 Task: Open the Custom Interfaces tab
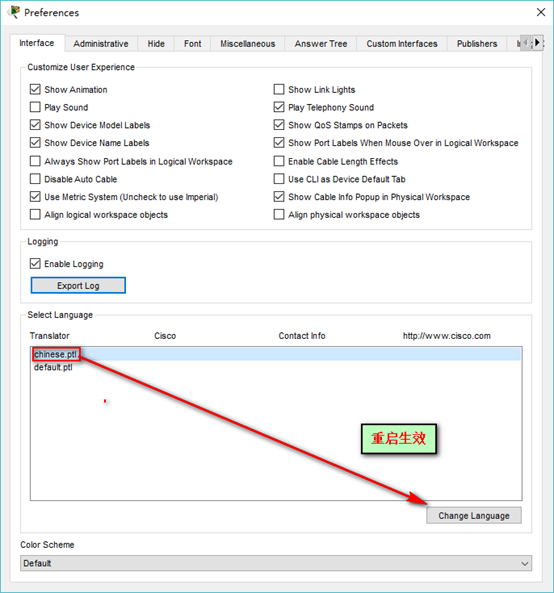click(x=402, y=44)
